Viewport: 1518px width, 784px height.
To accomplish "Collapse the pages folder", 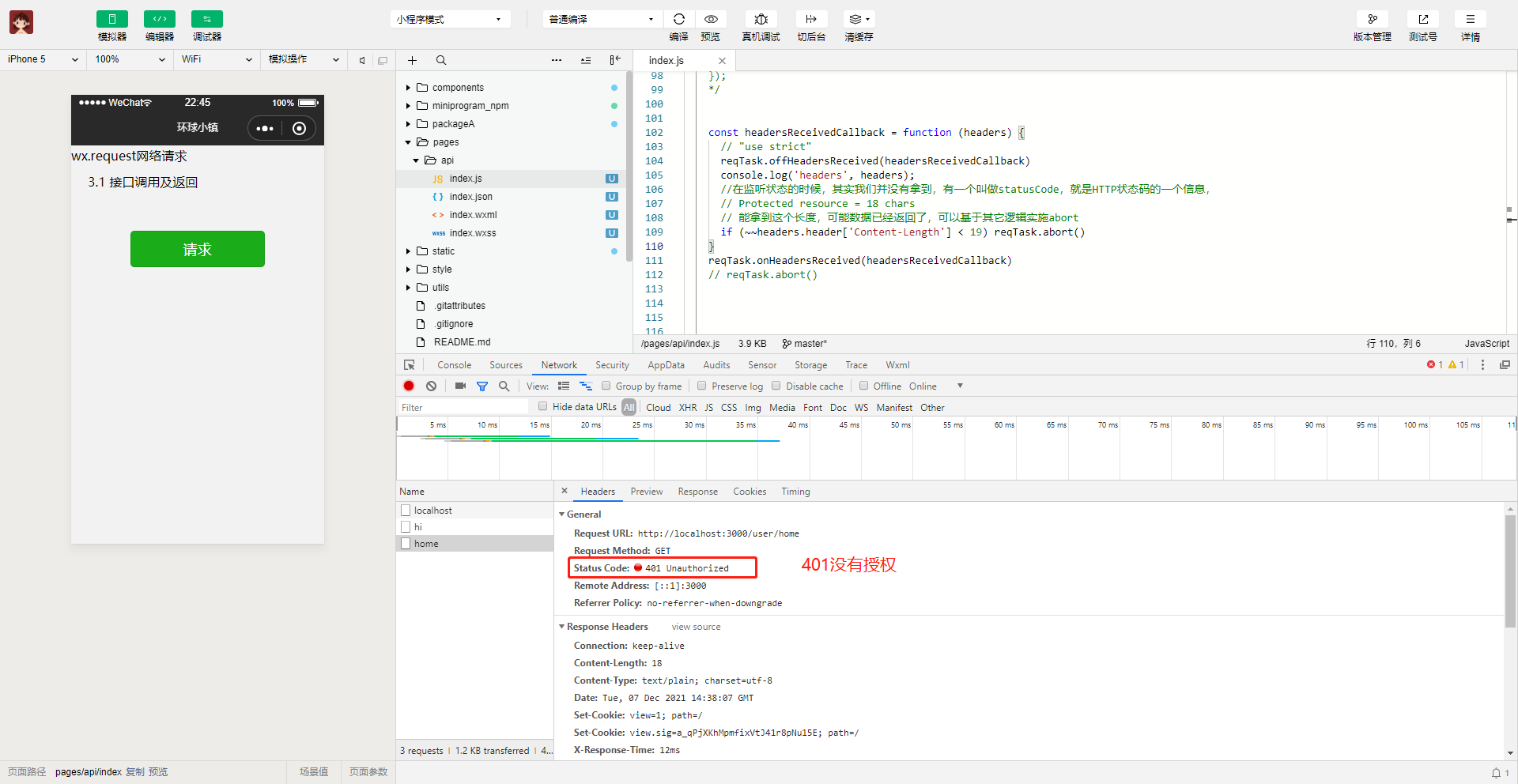I will point(408,142).
